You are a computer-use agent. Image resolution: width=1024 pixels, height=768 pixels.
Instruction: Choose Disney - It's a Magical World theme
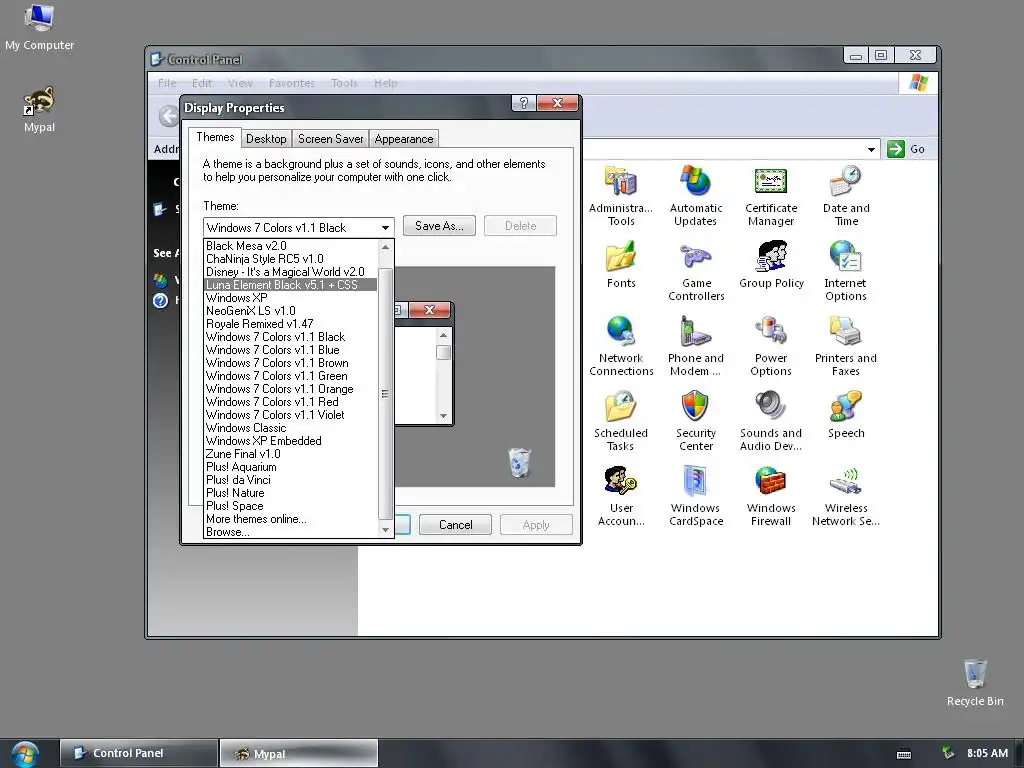[291, 272]
